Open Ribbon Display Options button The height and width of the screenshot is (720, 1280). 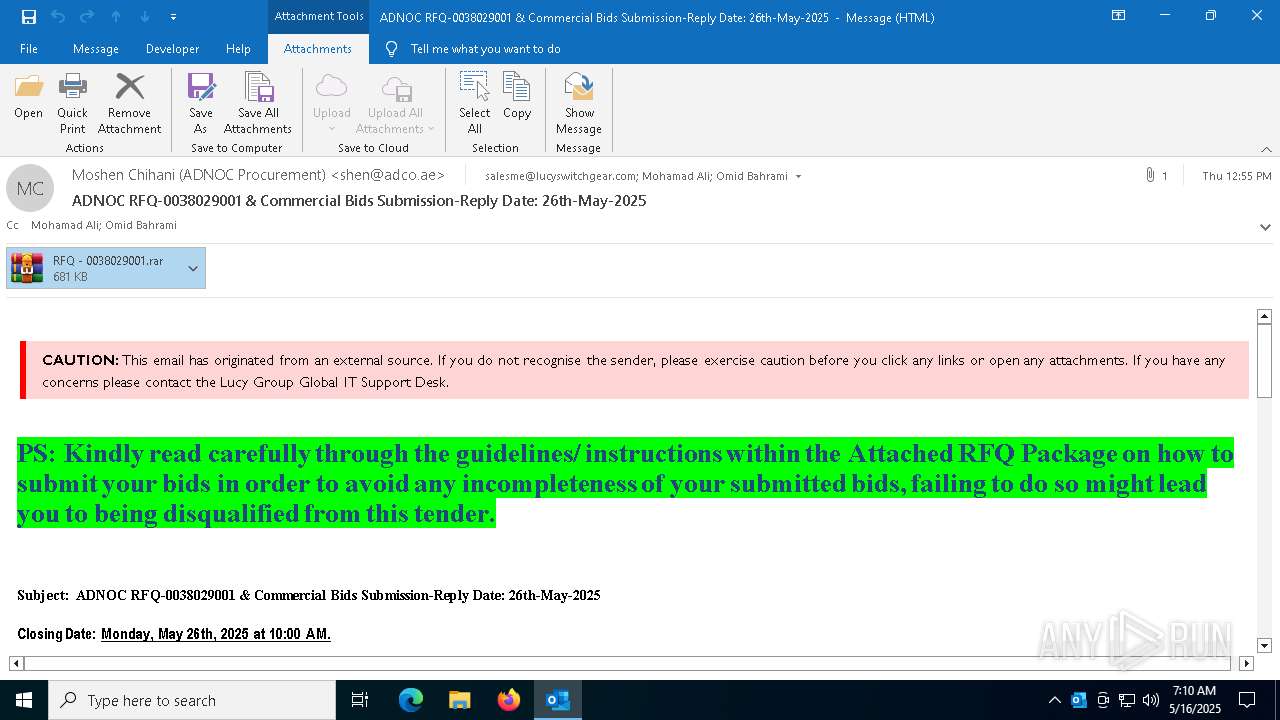tap(1119, 16)
